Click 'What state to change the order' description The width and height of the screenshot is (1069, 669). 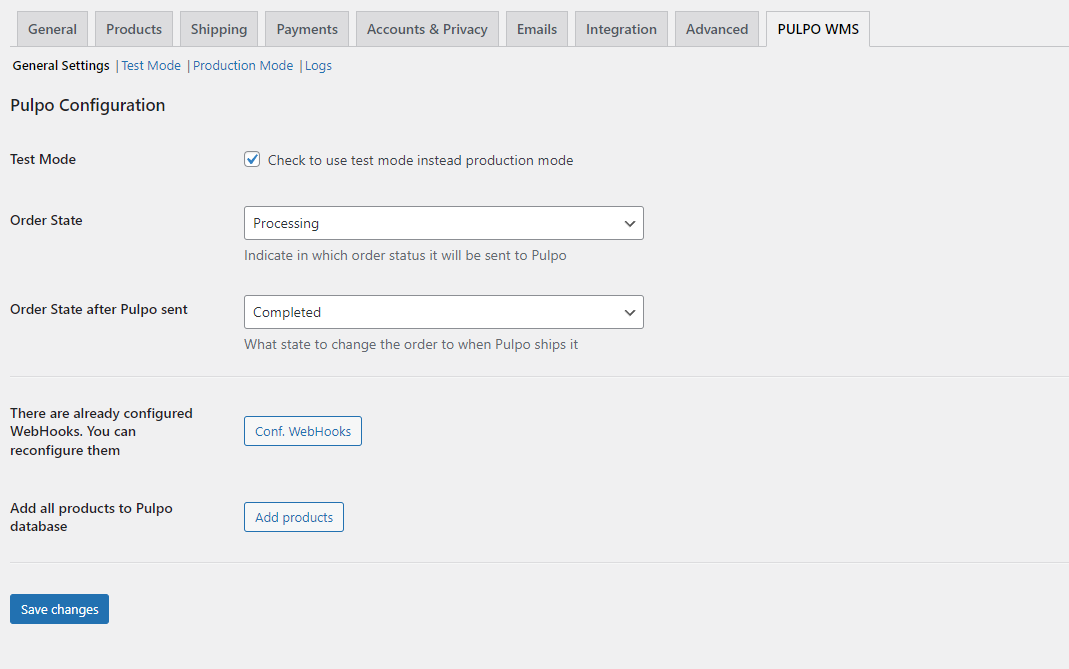tap(411, 344)
